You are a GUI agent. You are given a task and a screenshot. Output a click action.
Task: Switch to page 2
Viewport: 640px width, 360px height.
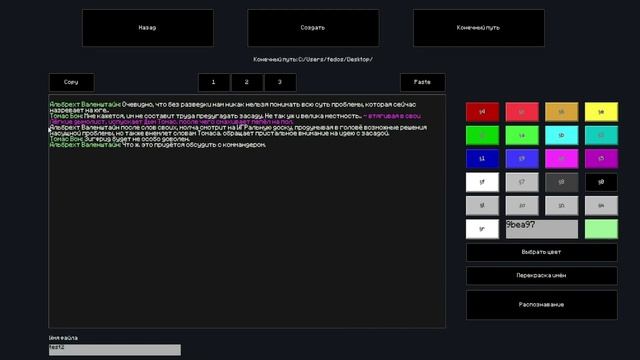pos(247,82)
